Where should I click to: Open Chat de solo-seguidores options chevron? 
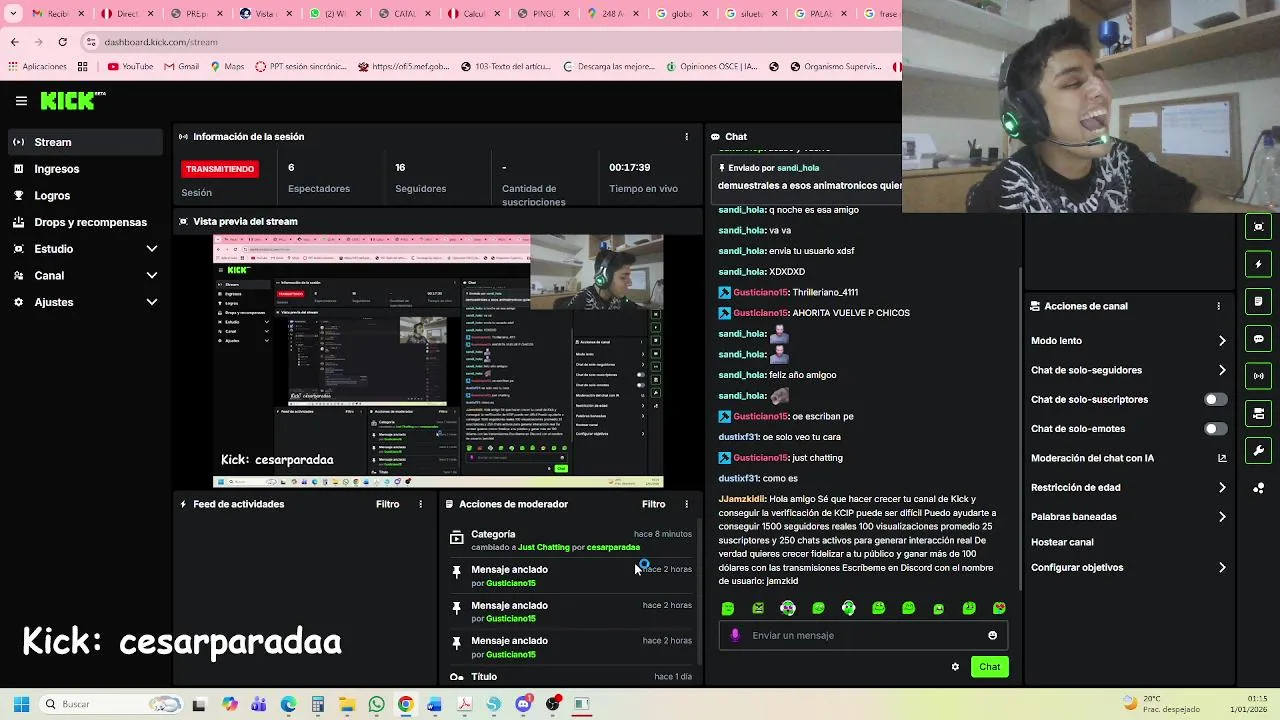tap(1222, 370)
